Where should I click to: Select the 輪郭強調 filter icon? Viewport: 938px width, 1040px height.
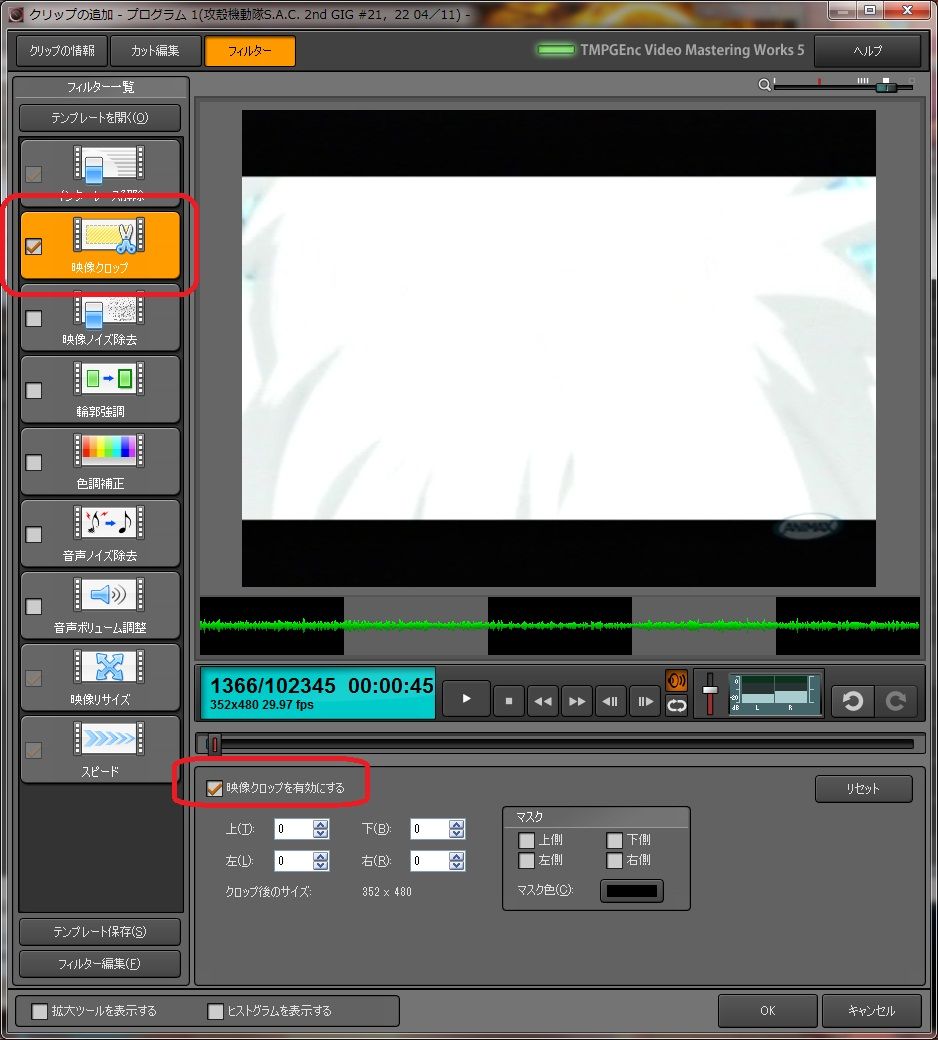pos(109,379)
